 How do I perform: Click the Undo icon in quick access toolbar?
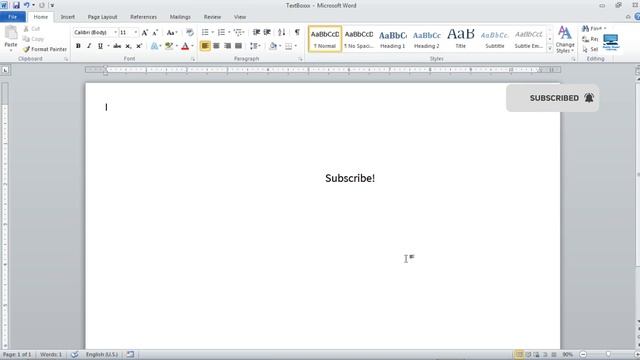[27, 5]
